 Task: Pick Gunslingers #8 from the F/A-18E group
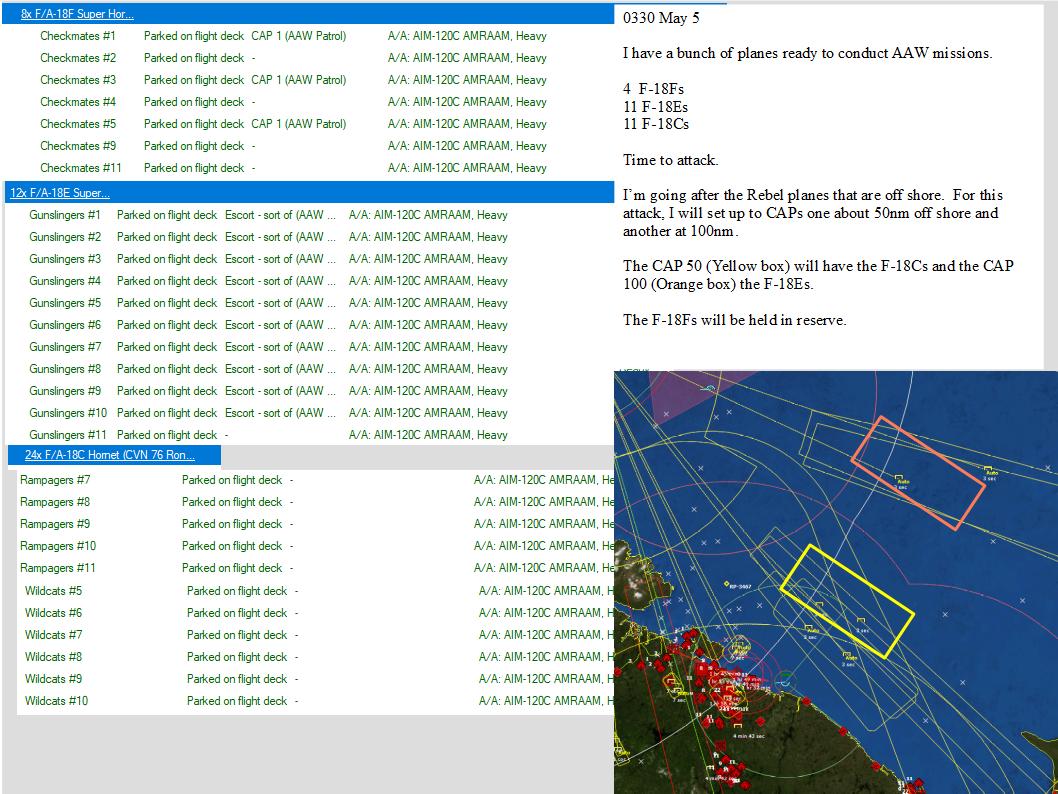65,369
